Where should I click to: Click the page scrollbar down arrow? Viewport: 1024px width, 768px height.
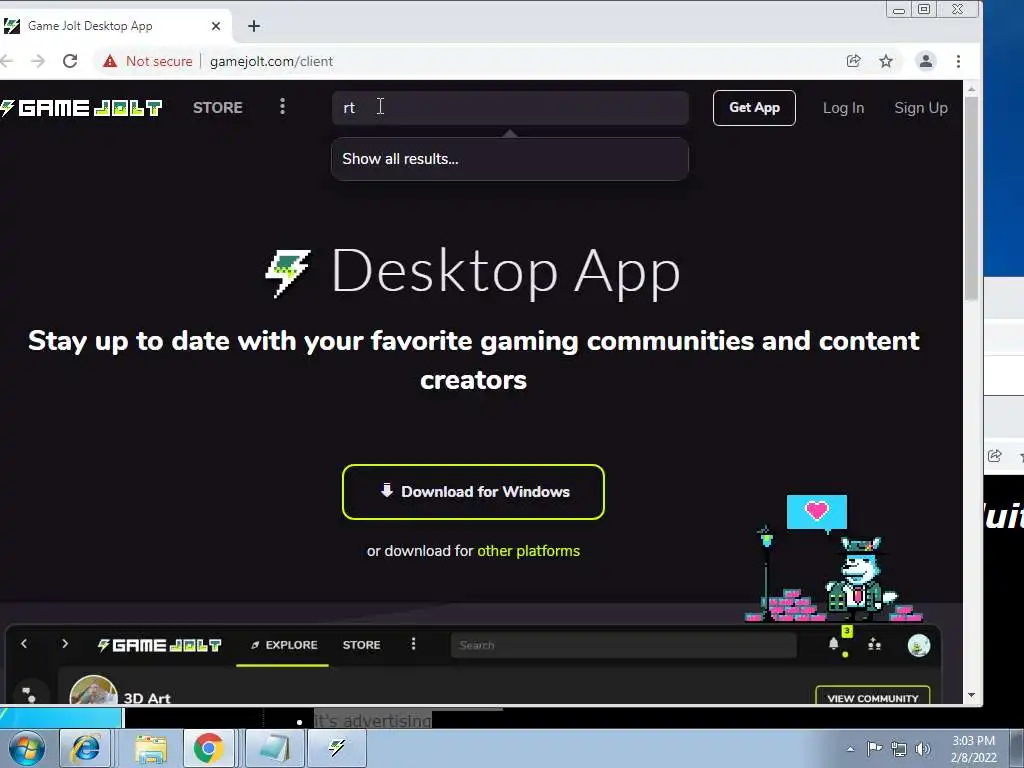(x=971, y=696)
